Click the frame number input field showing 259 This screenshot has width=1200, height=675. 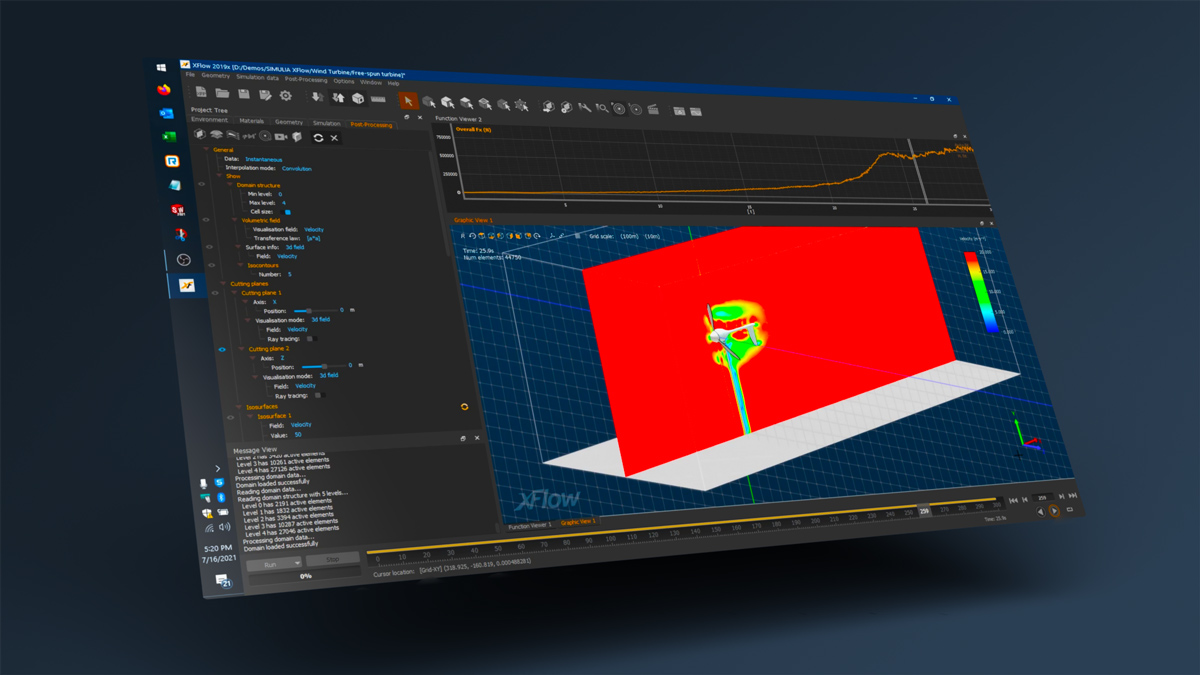pyautogui.click(x=1042, y=497)
